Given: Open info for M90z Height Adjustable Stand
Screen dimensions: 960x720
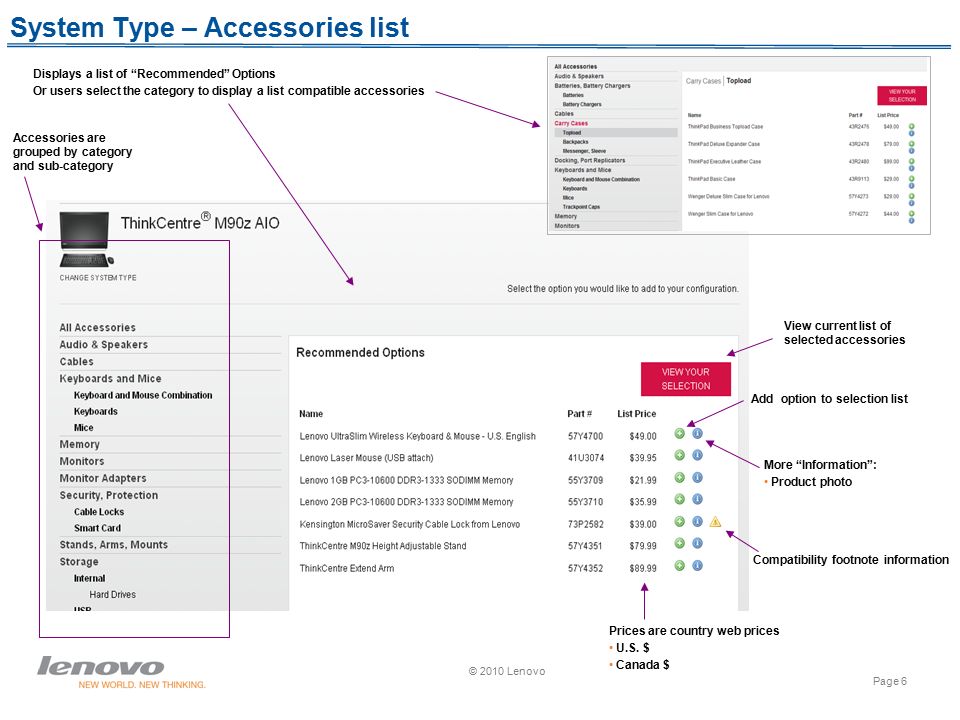Looking at the screenshot, I should click(697, 543).
